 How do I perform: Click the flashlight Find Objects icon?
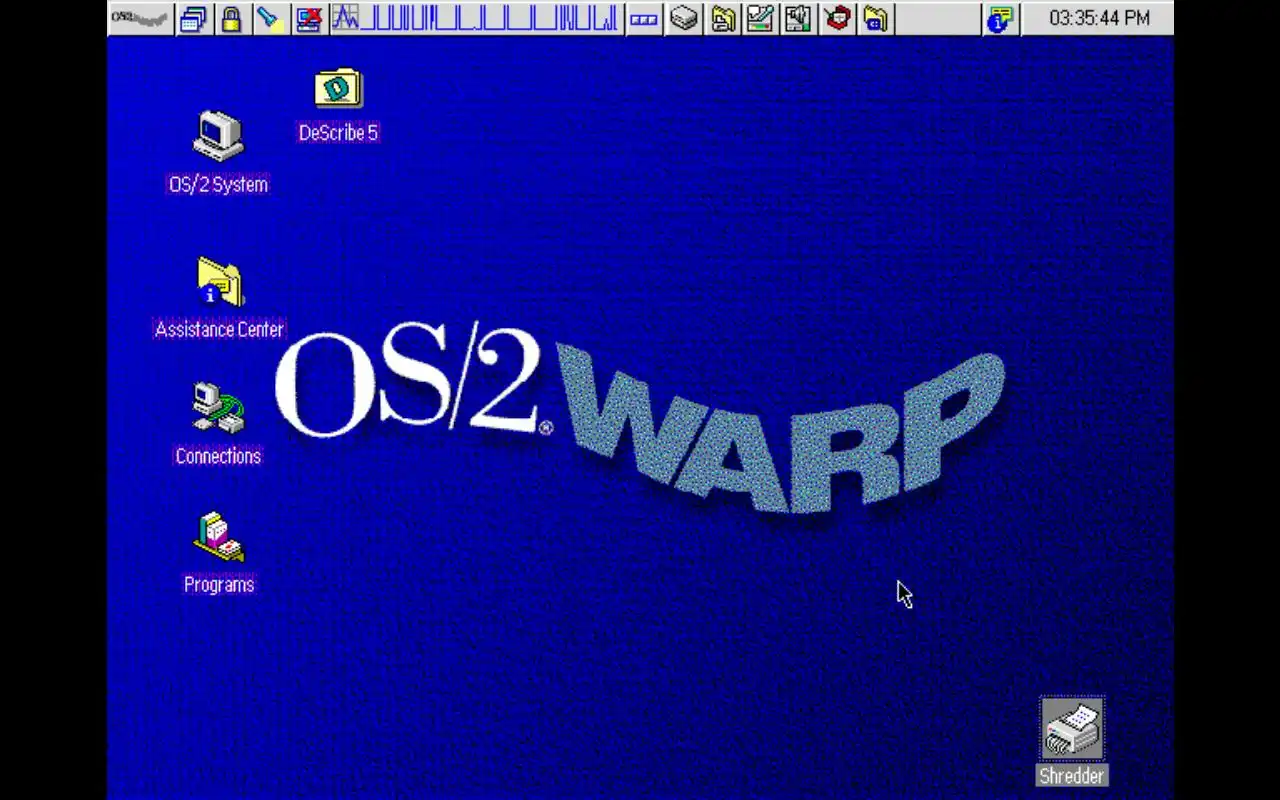pos(270,19)
